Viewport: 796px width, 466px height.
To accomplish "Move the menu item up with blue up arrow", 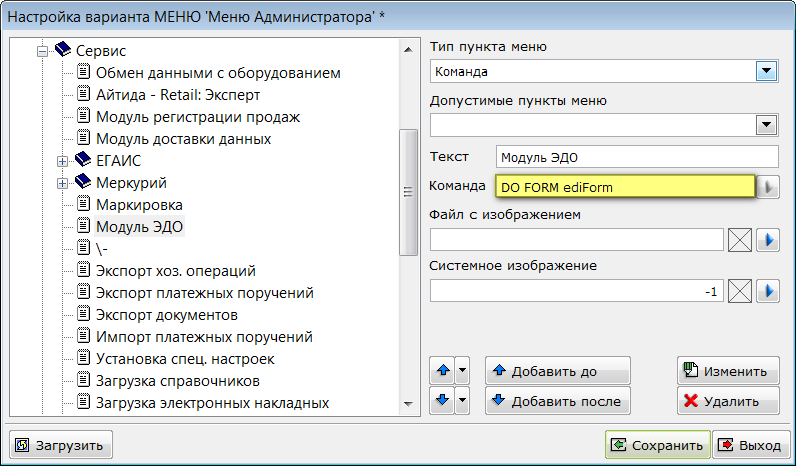I will (x=442, y=371).
